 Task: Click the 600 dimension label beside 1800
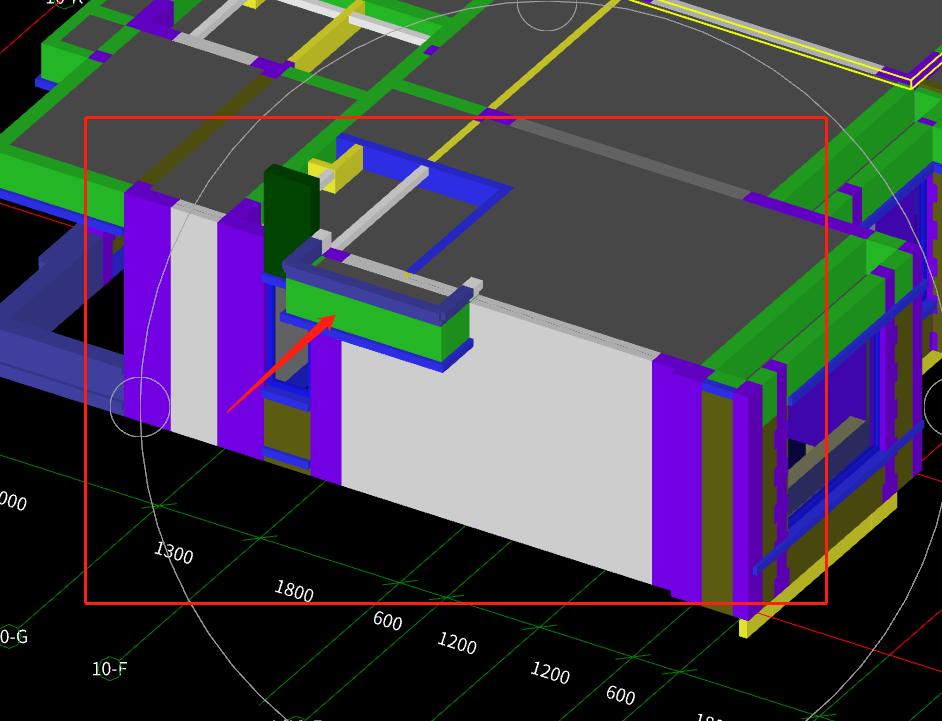[387, 621]
